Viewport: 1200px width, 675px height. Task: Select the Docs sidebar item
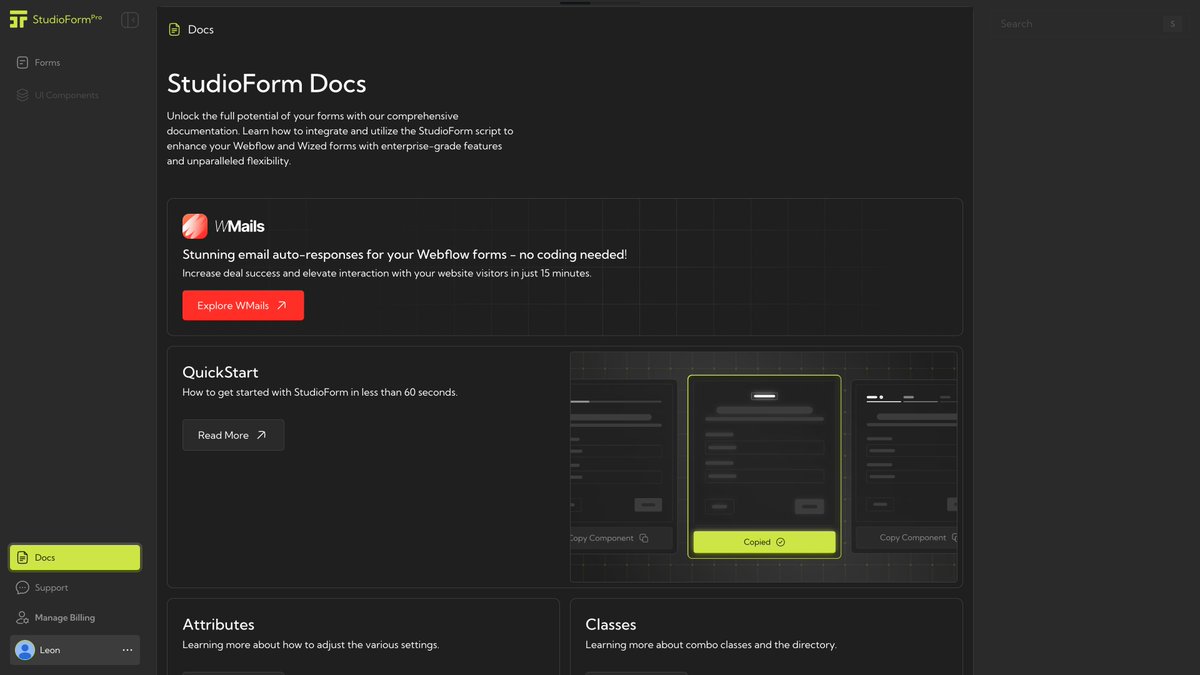pyautogui.click(x=75, y=557)
